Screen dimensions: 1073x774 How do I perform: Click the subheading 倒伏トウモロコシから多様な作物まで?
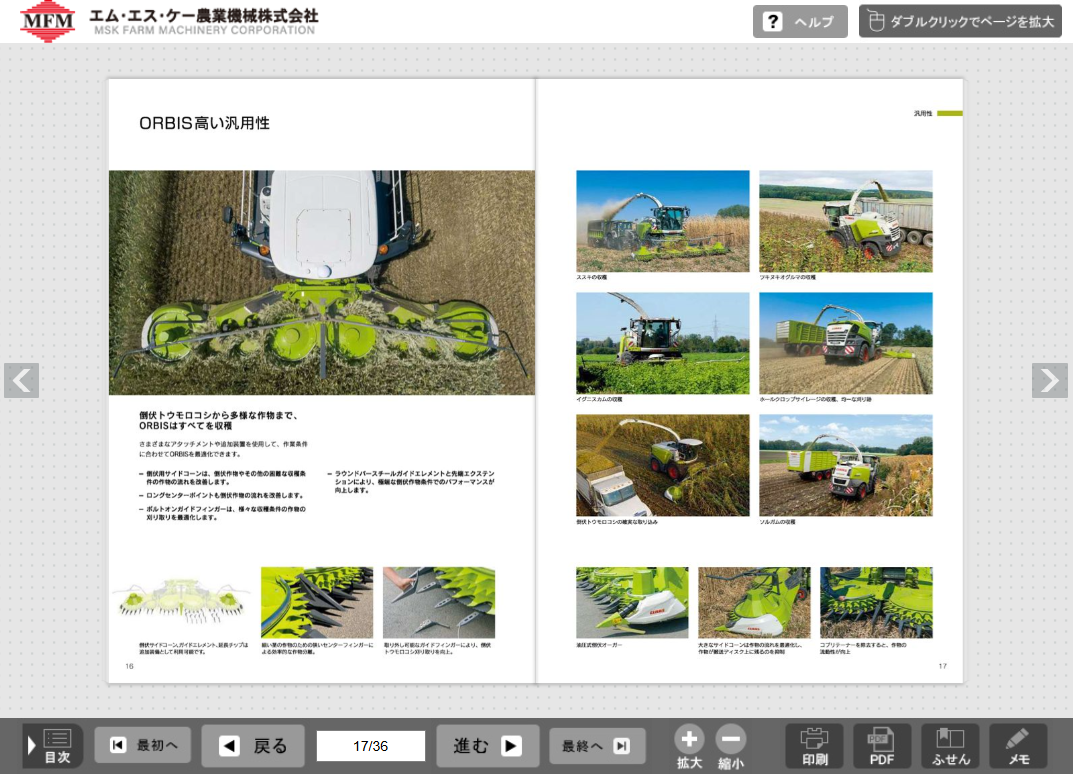pyautogui.click(x=218, y=420)
